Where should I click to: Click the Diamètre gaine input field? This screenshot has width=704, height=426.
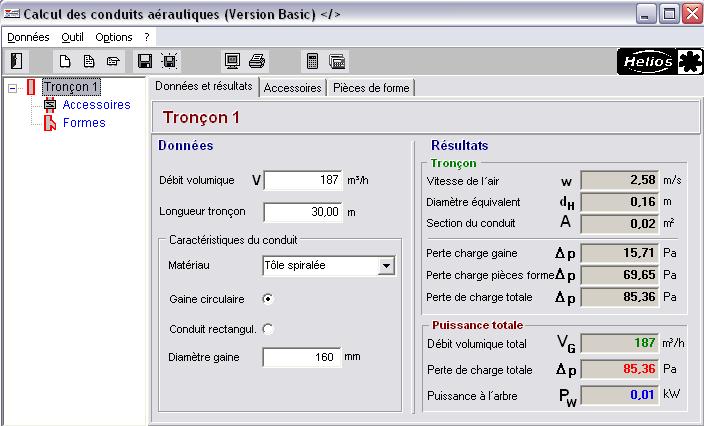302,357
